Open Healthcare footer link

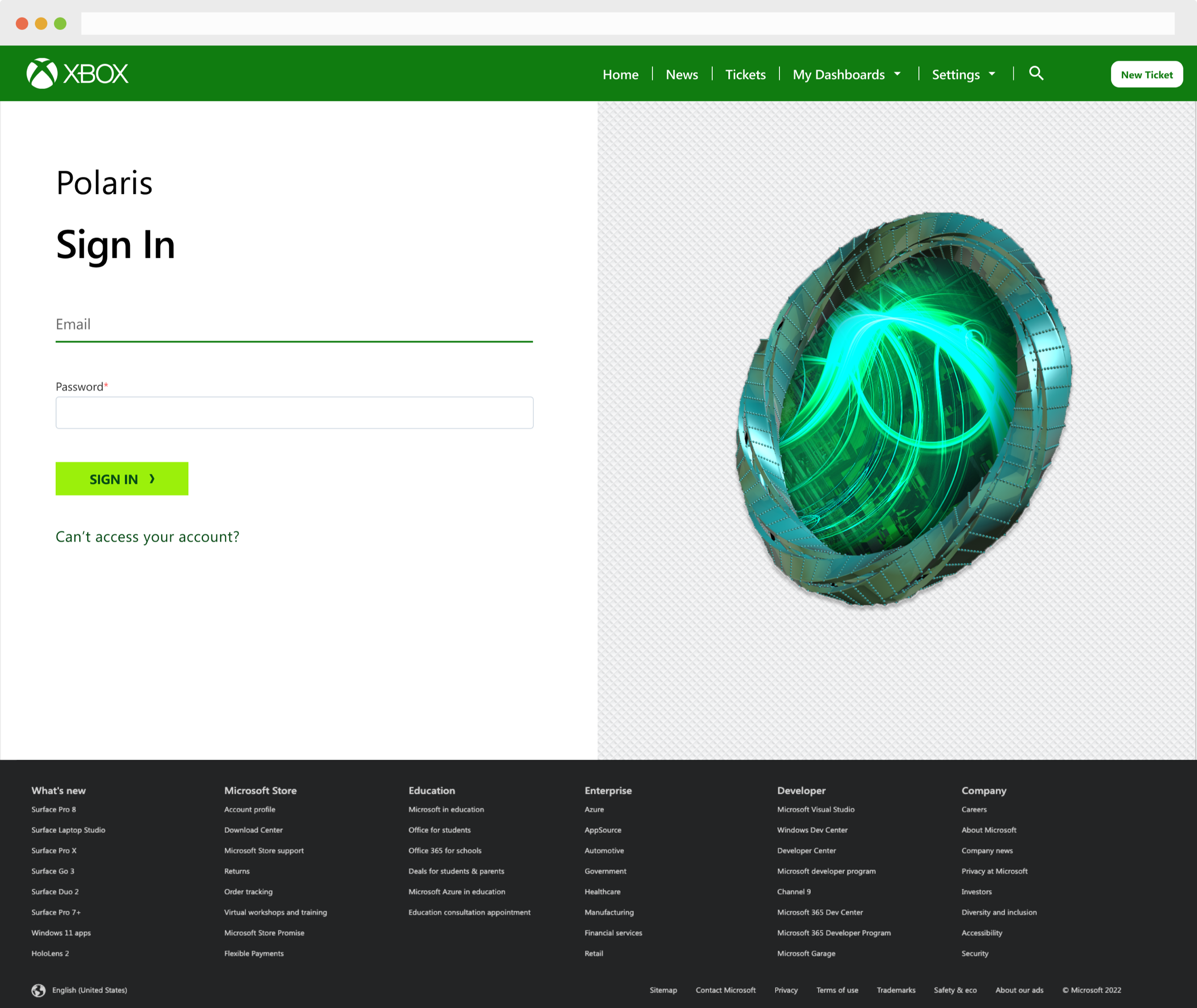pyautogui.click(x=602, y=892)
